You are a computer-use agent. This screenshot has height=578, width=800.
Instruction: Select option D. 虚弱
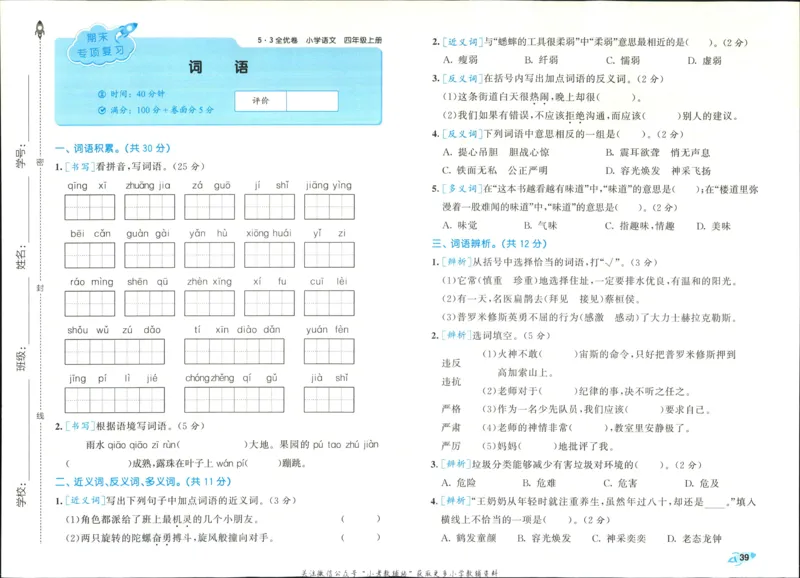tap(704, 61)
